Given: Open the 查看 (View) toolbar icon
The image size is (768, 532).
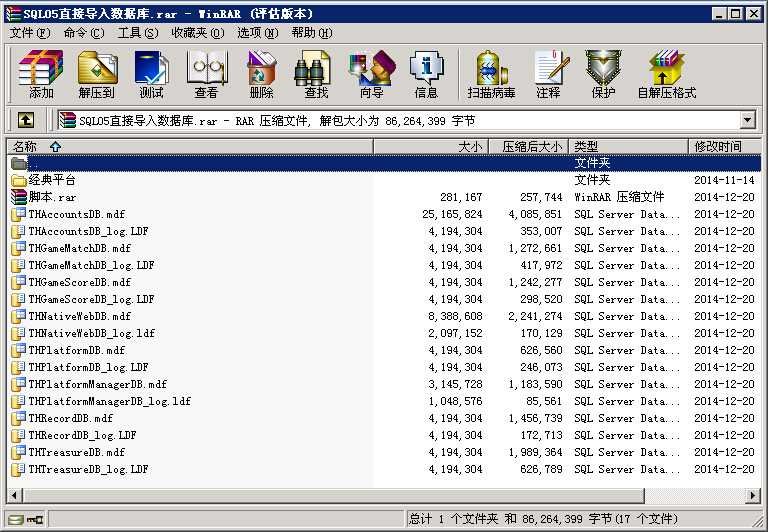Looking at the screenshot, I should point(206,74).
